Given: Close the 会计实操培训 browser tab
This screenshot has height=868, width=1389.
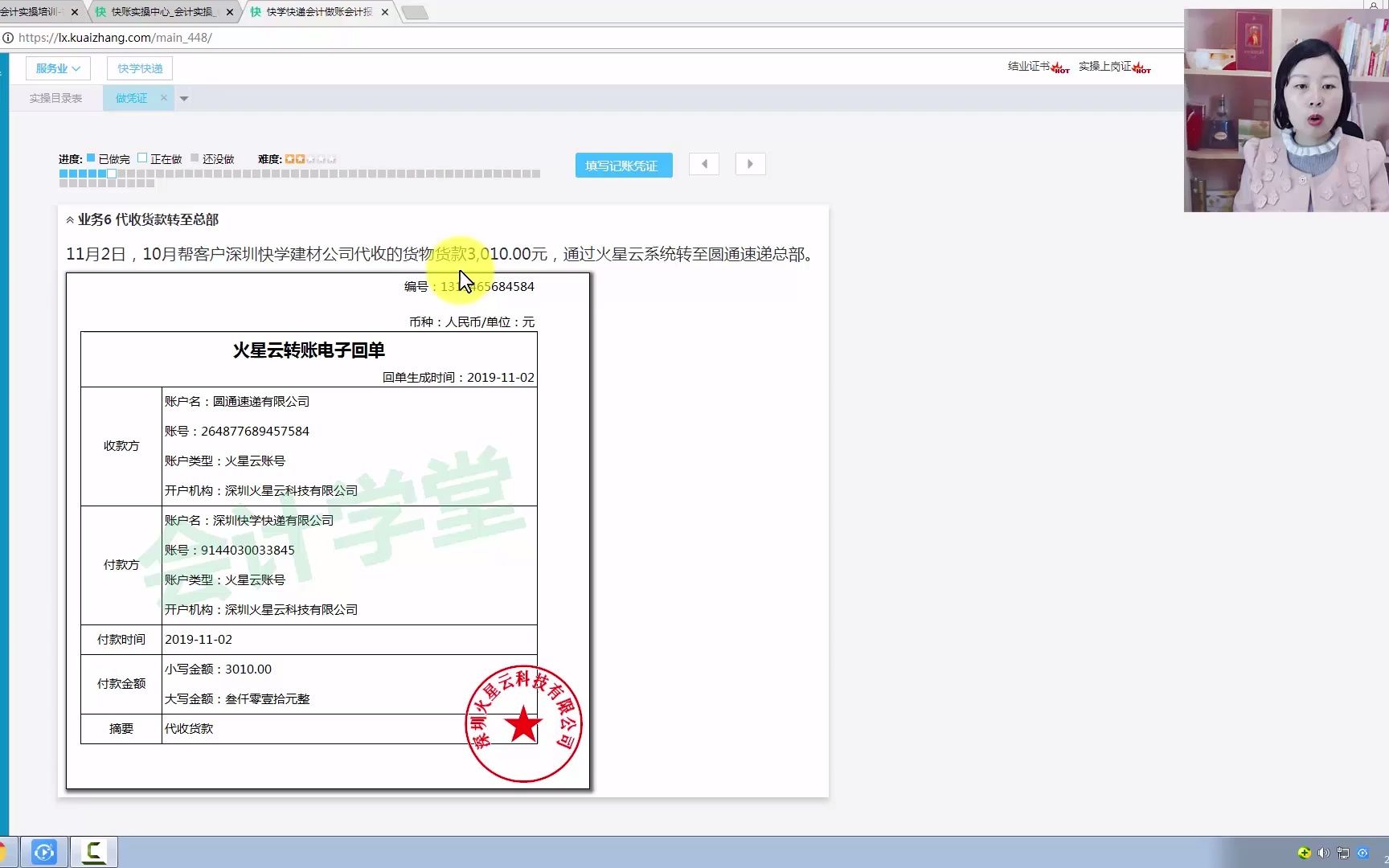Looking at the screenshot, I should (x=75, y=12).
